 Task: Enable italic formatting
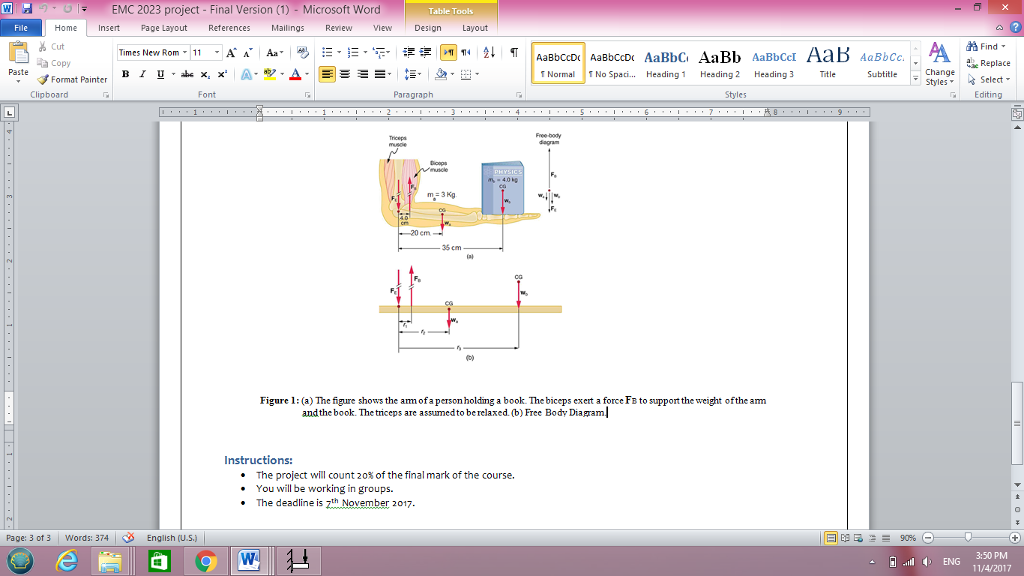141,74
